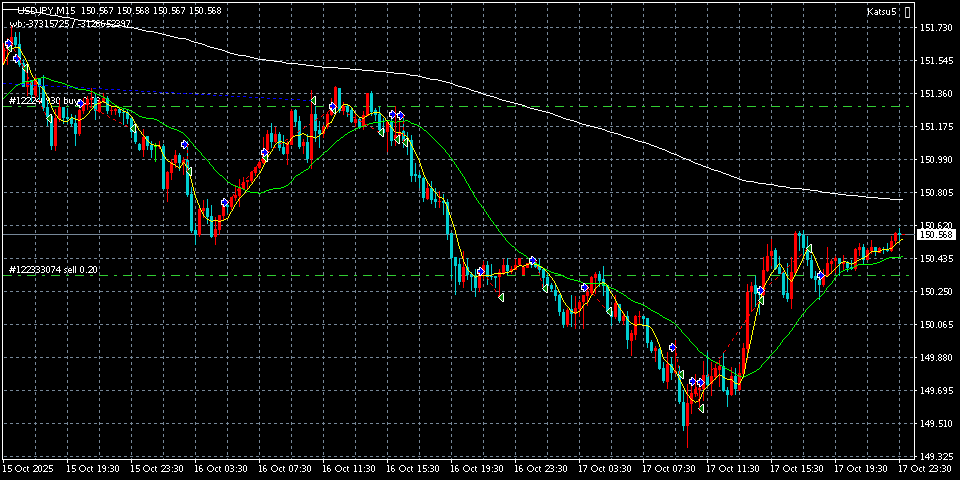Viewport: 960px width, 480px height.
Task: Select the #12224930 buy order label
Action: tap(50, 101)
